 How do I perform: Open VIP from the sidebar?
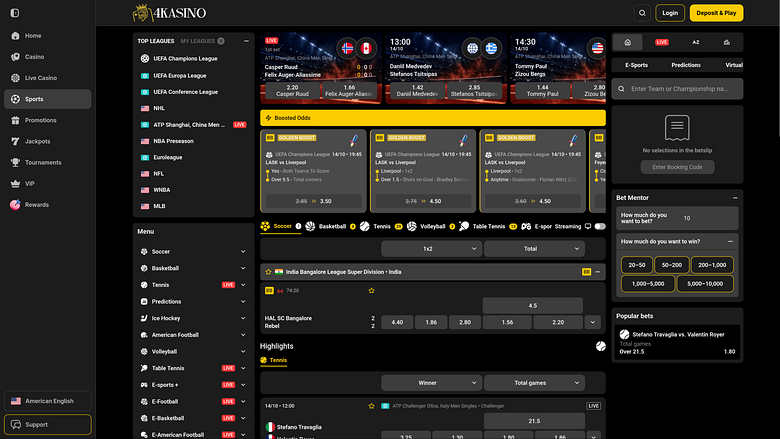coord(48,183)
